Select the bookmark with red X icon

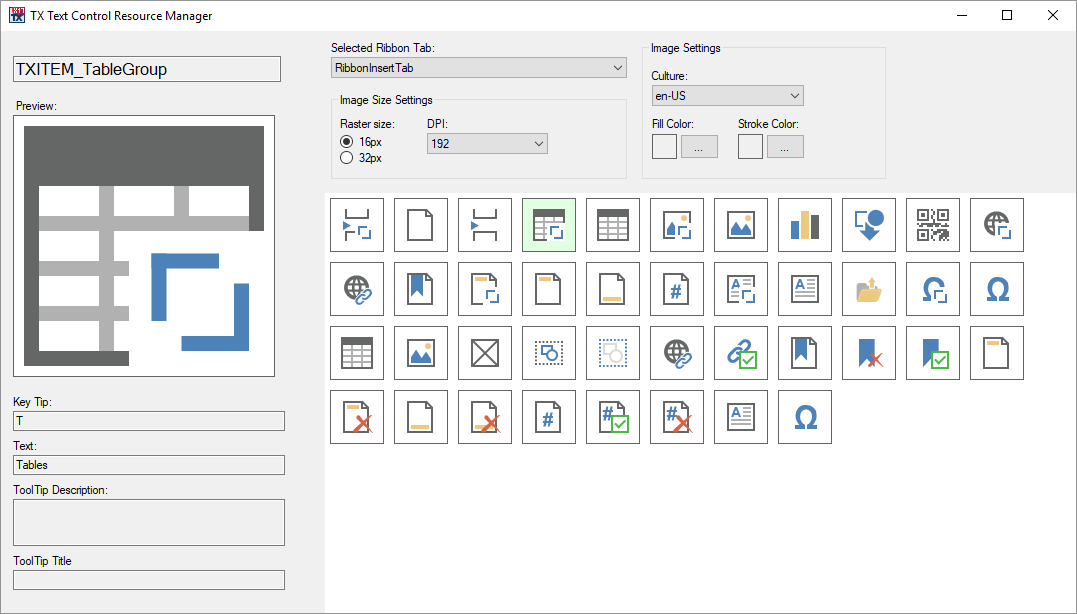pyautogui.click(x=868, y=352)
